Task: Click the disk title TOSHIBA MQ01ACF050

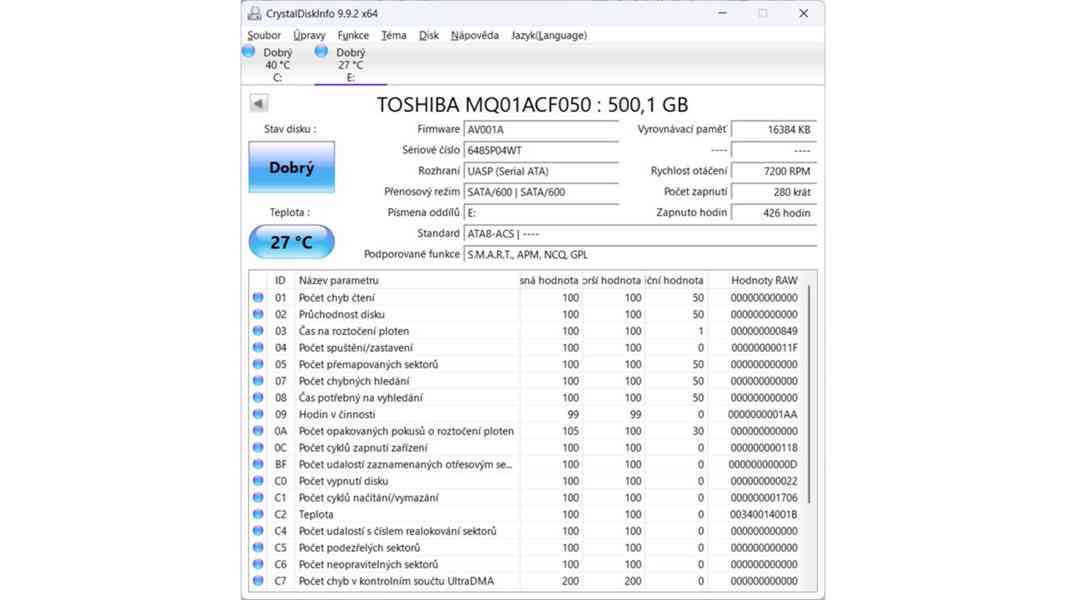Action: (x=532, y=105)
